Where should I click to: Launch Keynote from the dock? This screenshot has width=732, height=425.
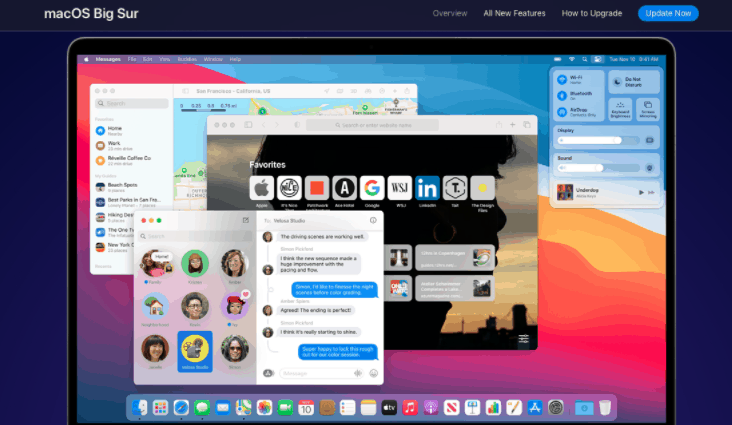(472, 408)
